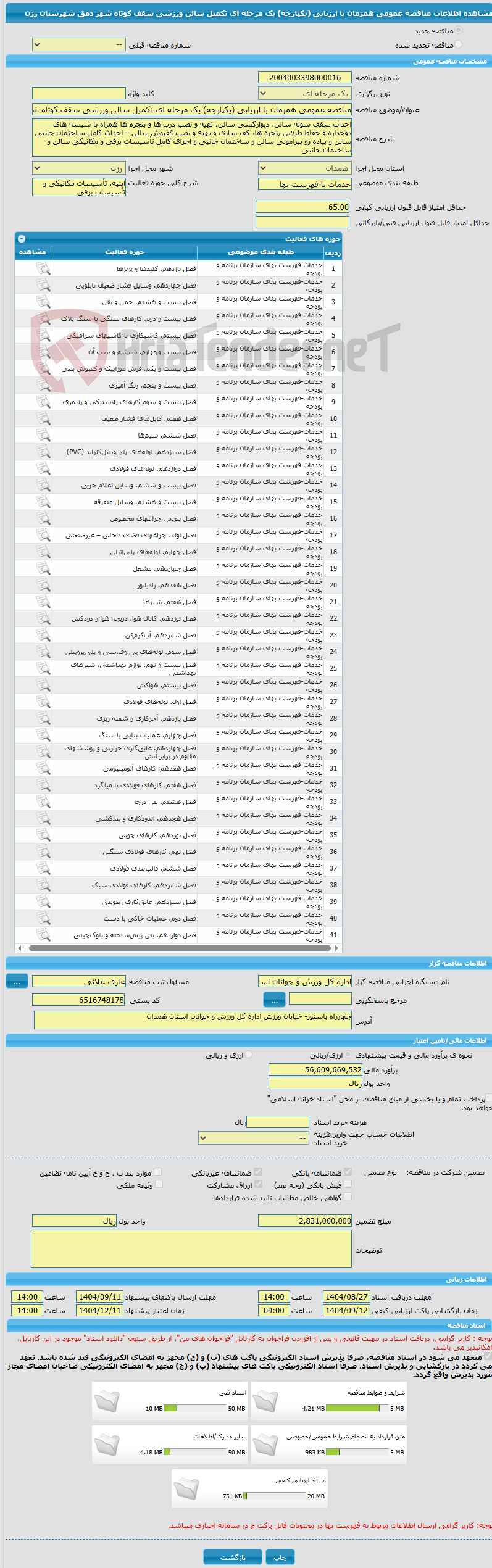Click the هزینه خرید اسناد input field
492x1568 pixels.
(278, 1122)
